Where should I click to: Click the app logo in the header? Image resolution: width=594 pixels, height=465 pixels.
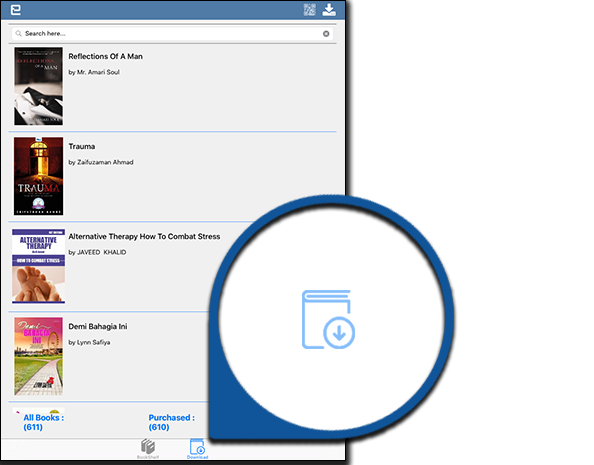click(16, 10)
